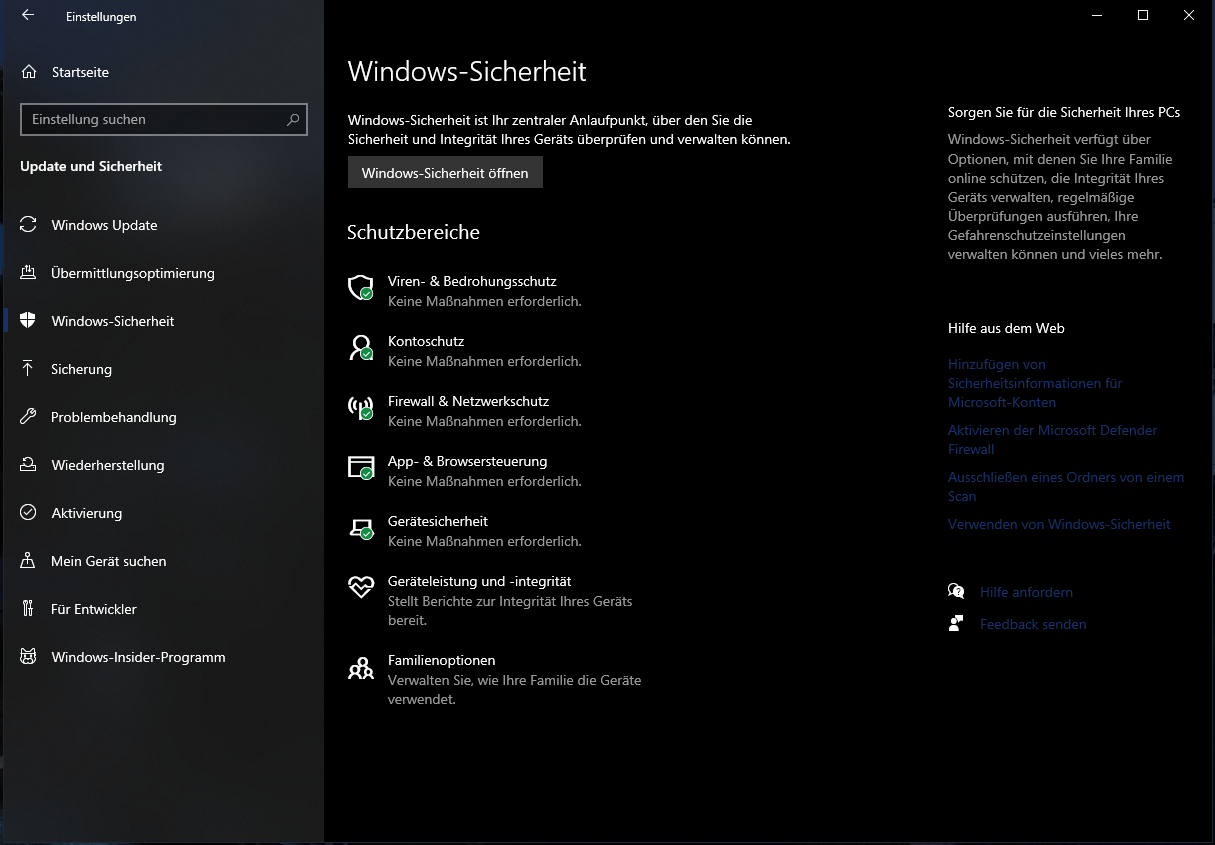Click the Für Entwickler tools icon
The height and width of the screenshot is (845, 1215).
click(28, 609)
